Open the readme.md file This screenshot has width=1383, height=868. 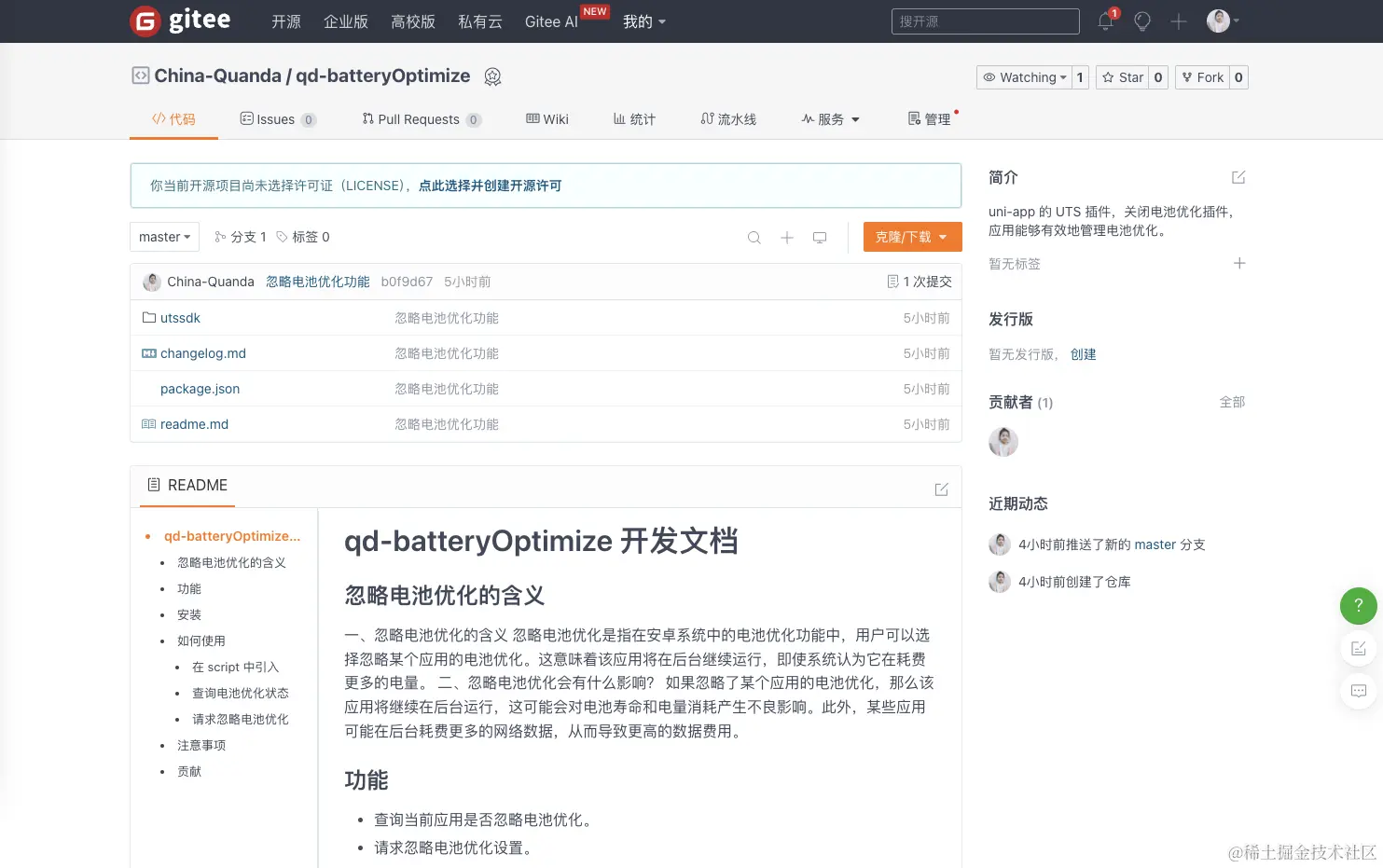[194, 424]
